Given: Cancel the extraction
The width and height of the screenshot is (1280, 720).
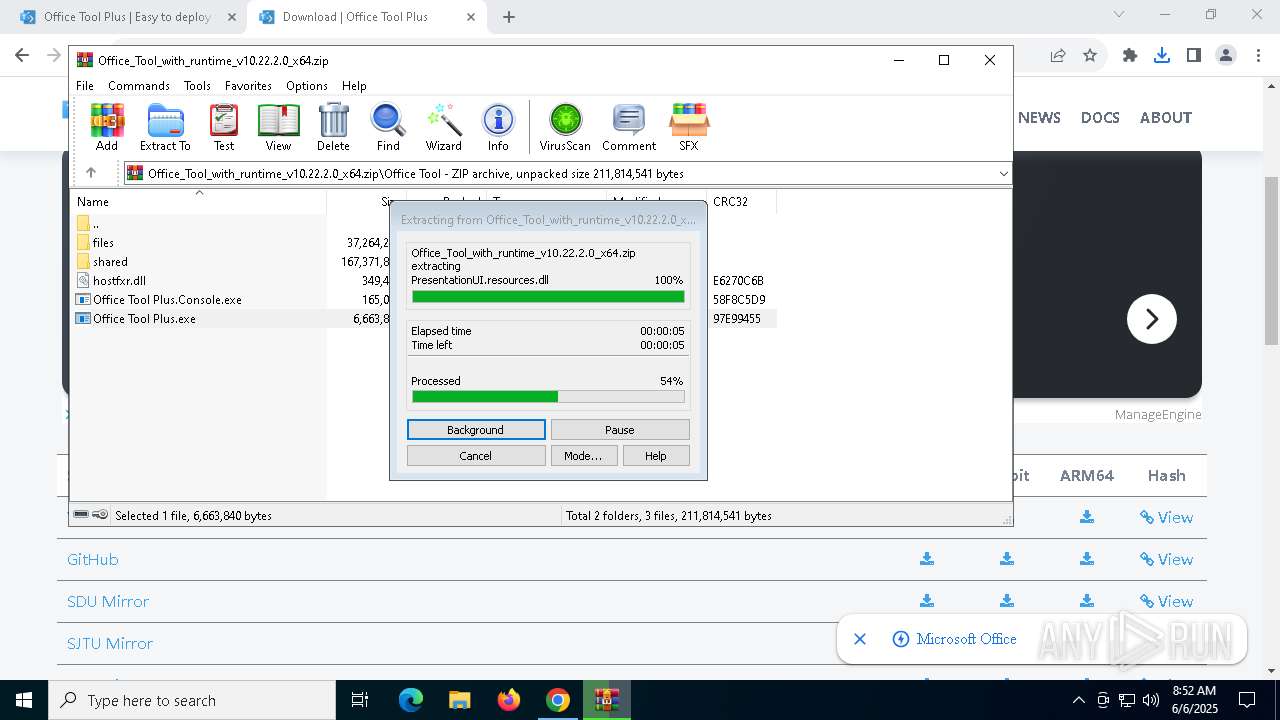Looking at the screenshot, I should coord(476,456).
